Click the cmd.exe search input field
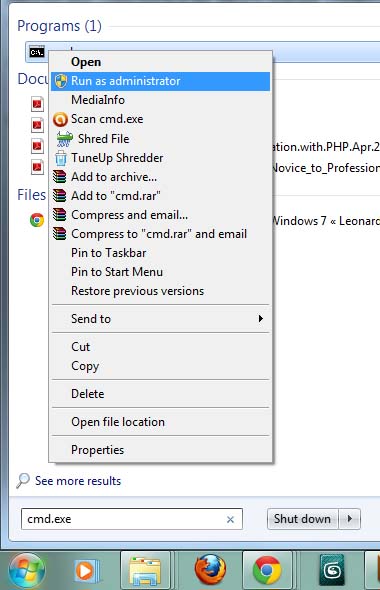Screen dimensions: 380x590 pos(132,519)
